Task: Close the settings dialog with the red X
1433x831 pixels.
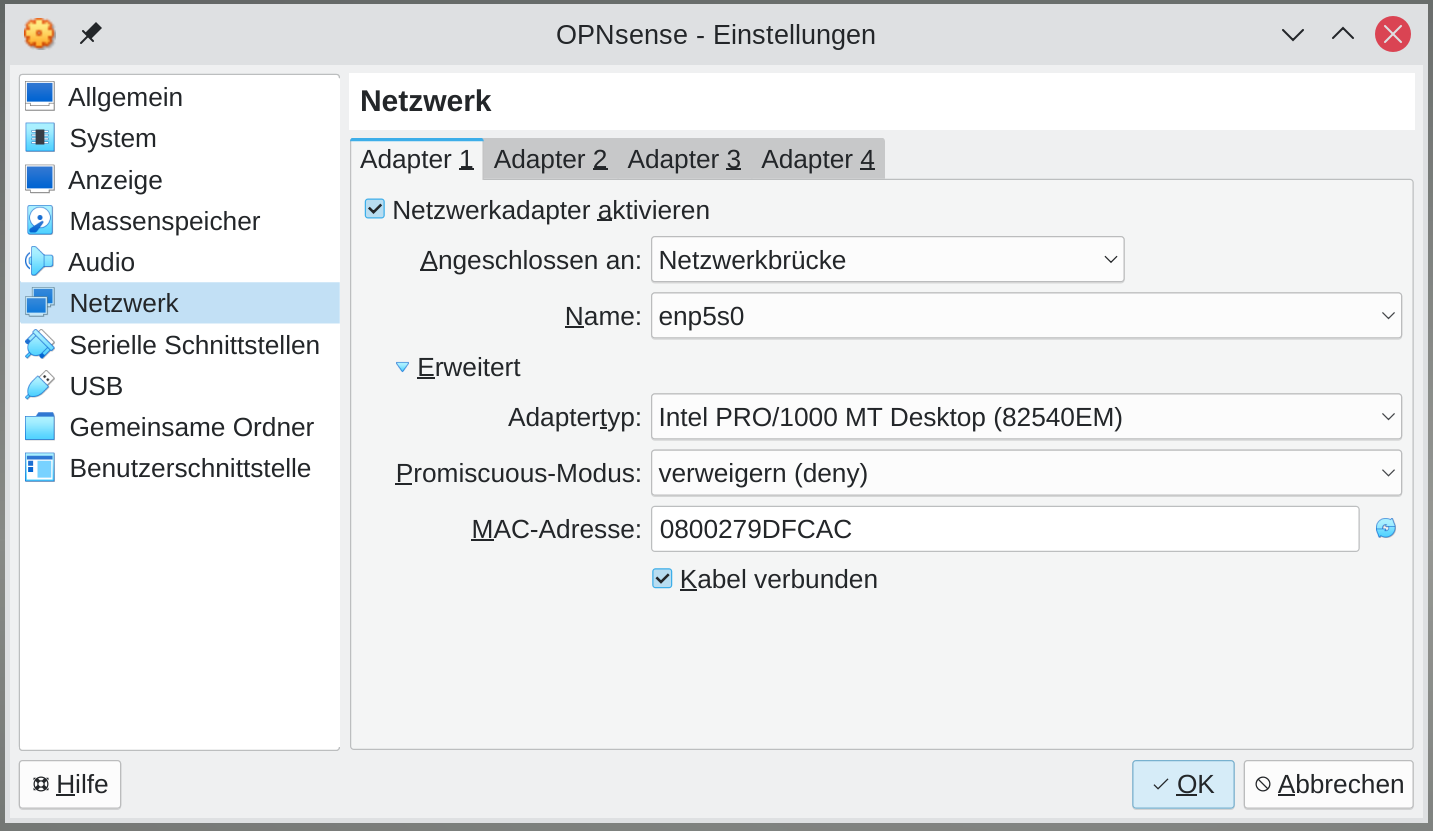Action: coord(1393,34)
